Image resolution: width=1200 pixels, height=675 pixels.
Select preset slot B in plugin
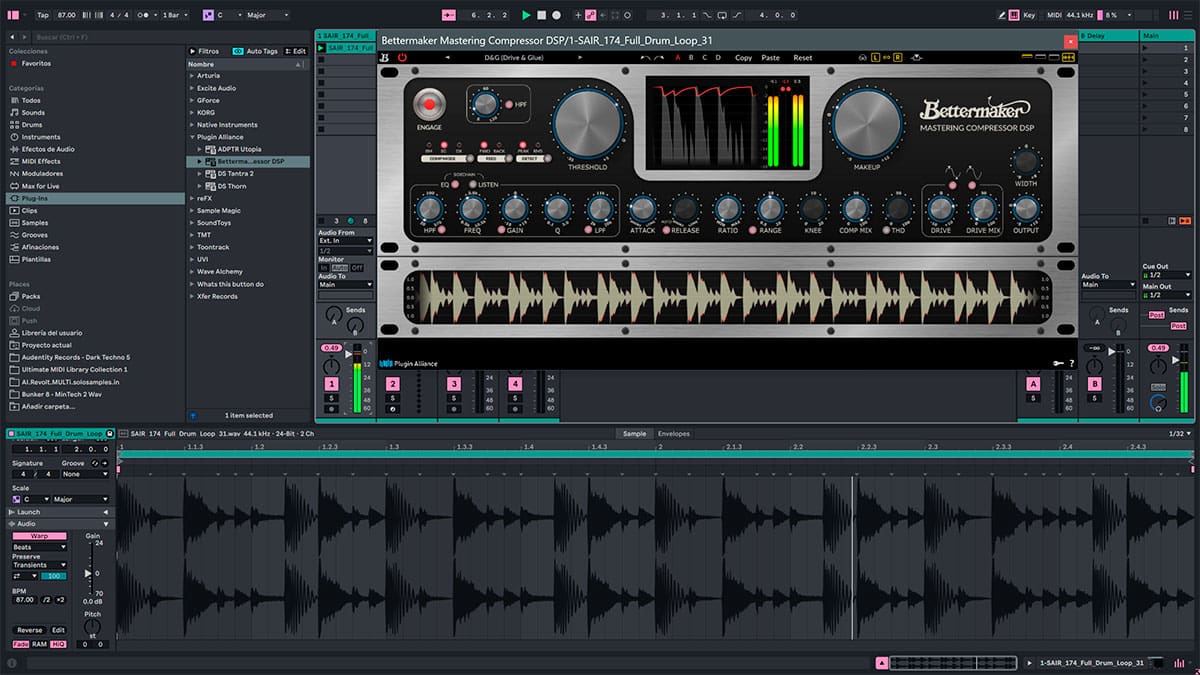(691, 57)
